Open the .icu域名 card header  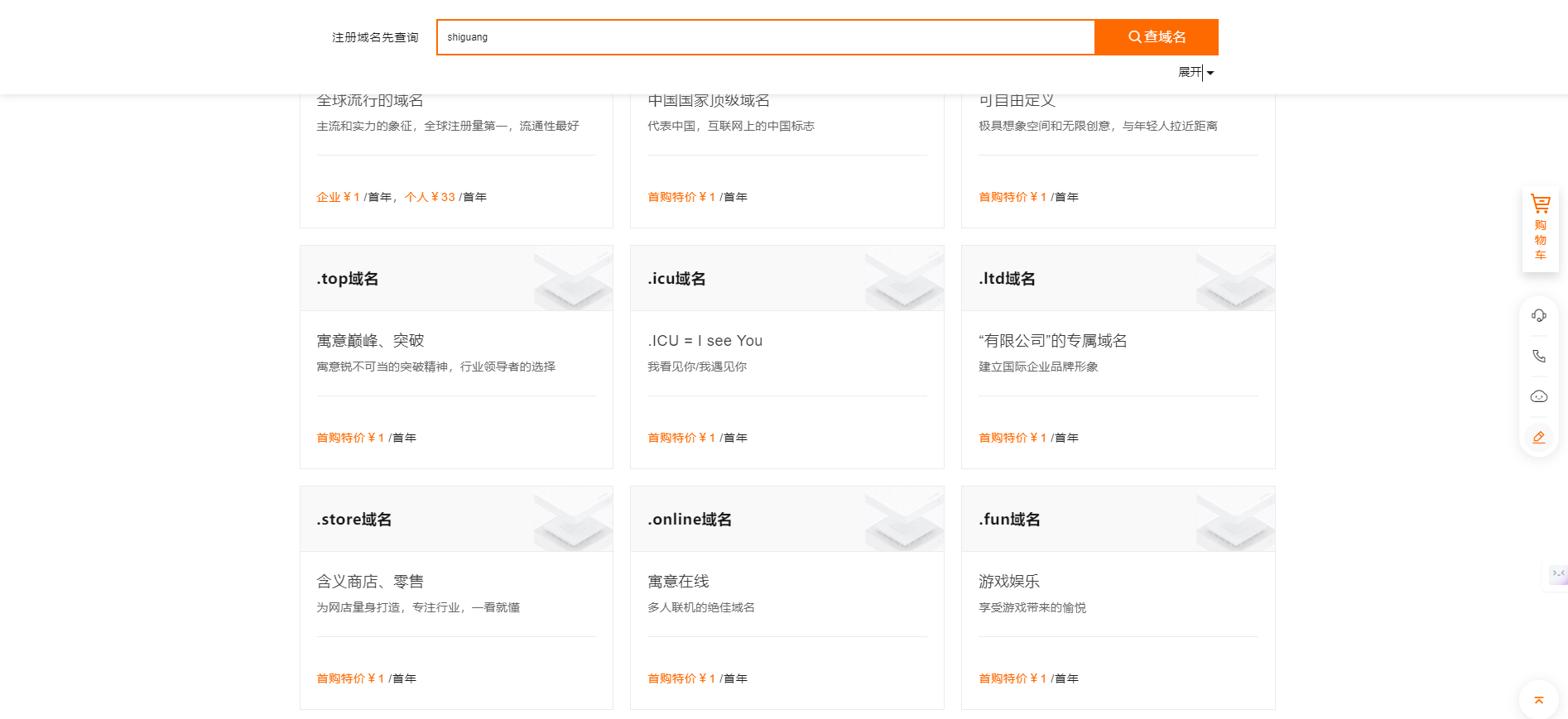tap(786, 278)
